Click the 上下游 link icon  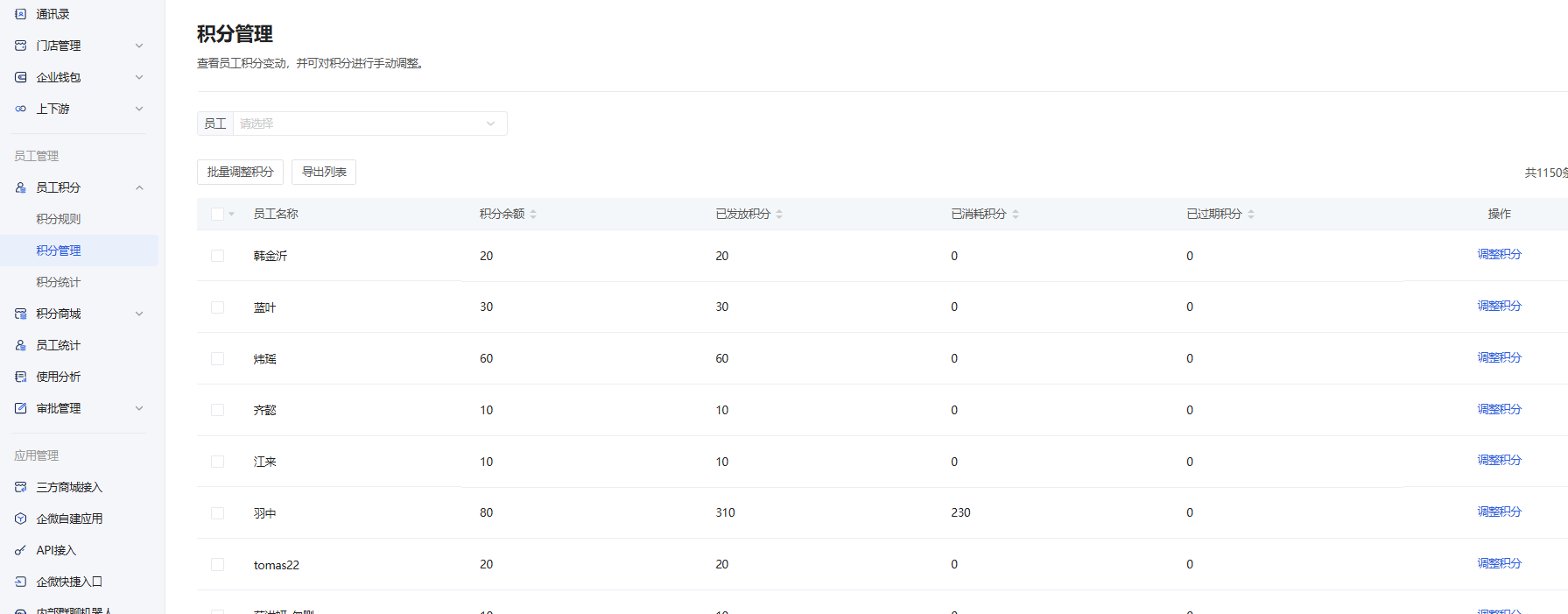[x=21, y=109]
